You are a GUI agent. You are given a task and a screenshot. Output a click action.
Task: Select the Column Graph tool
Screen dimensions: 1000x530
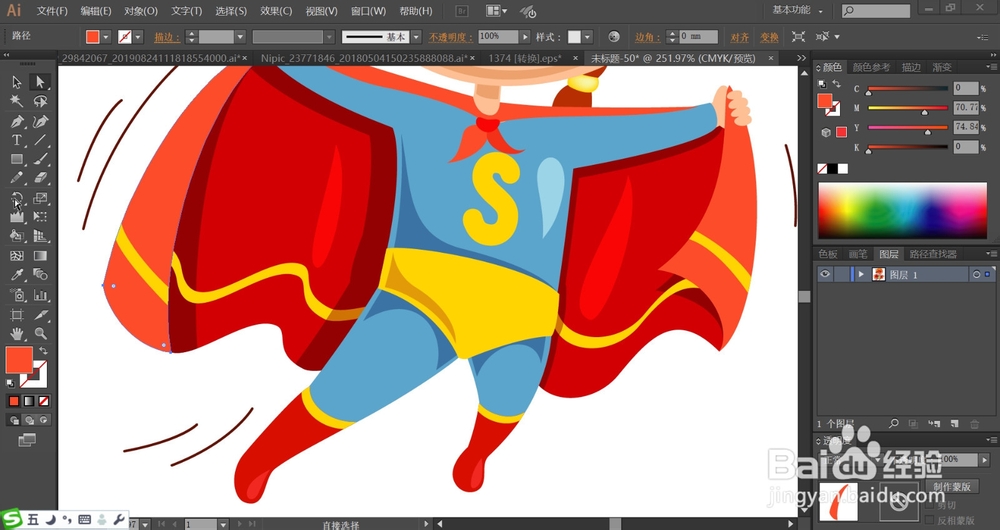tap(40, 295)
